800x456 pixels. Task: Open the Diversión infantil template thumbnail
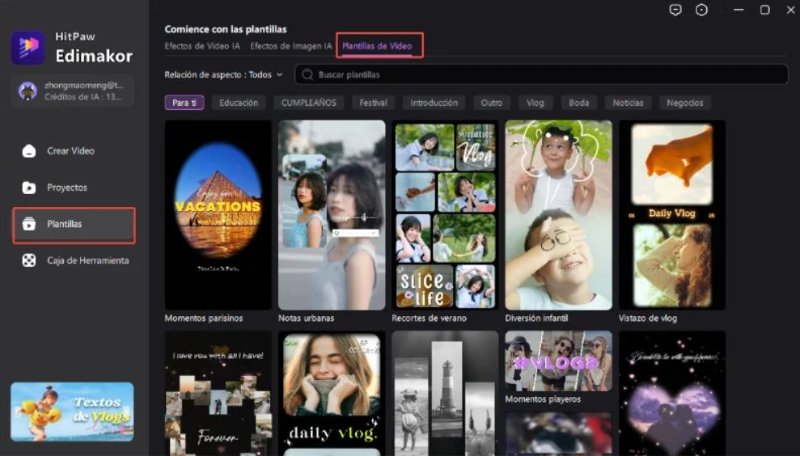click(x=559, y=215)
